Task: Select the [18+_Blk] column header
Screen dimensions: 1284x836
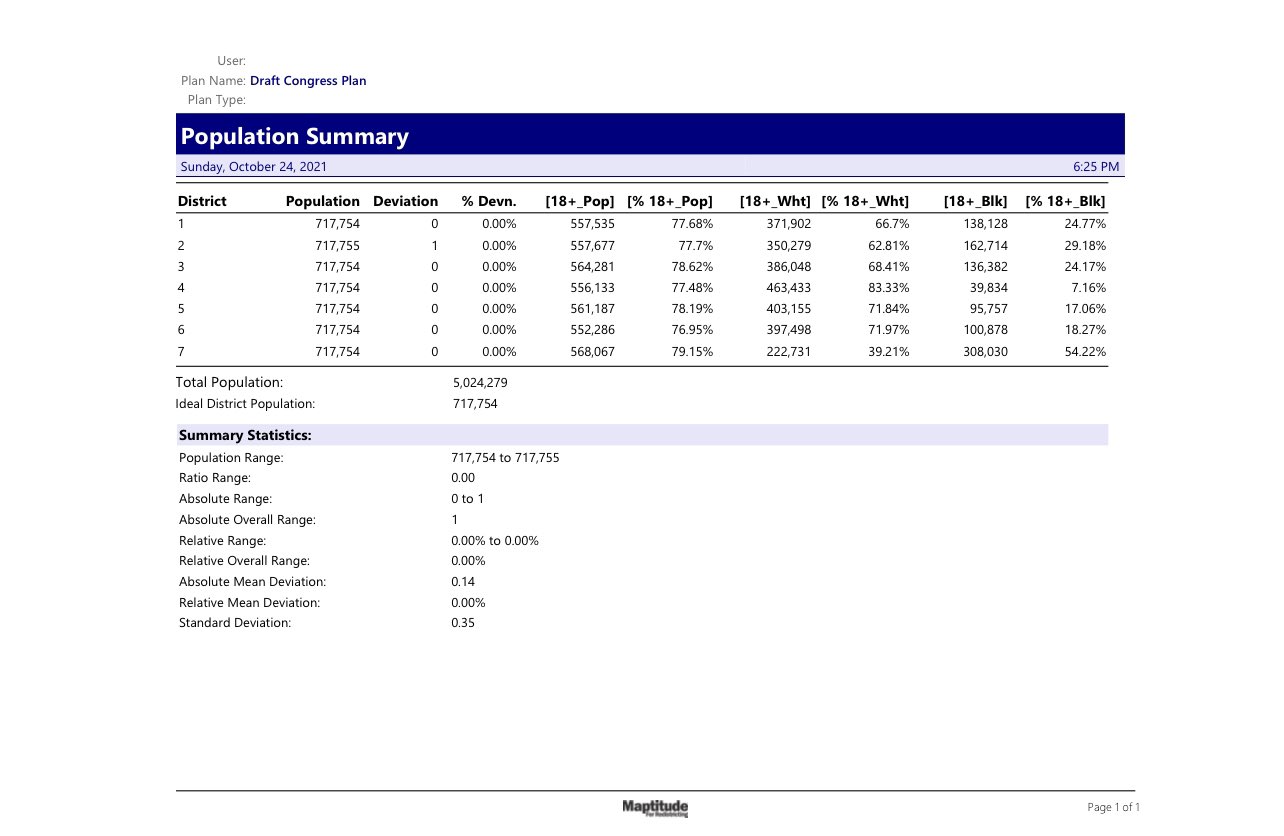Action: click(975, 201)
